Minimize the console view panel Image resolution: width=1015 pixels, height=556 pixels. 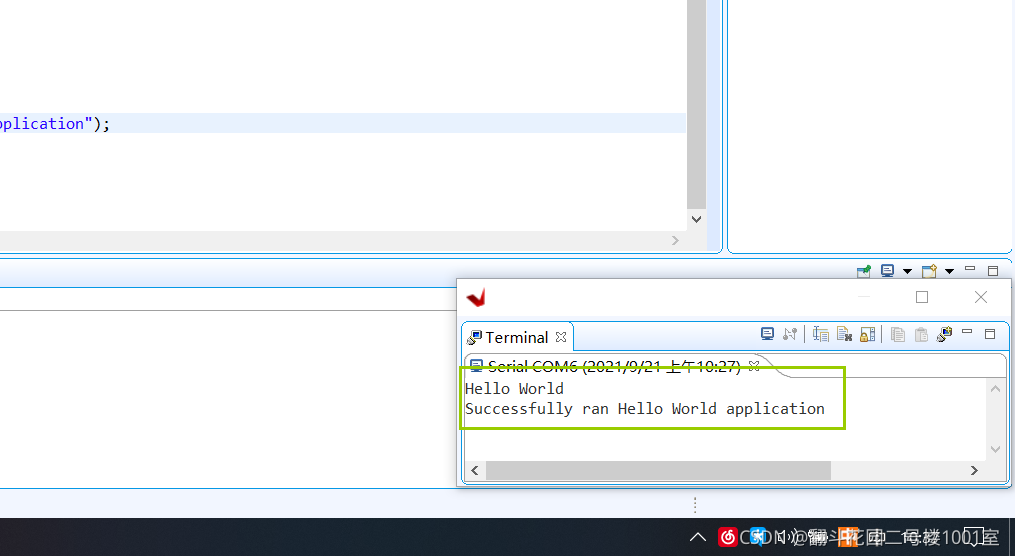pos(970,269)
